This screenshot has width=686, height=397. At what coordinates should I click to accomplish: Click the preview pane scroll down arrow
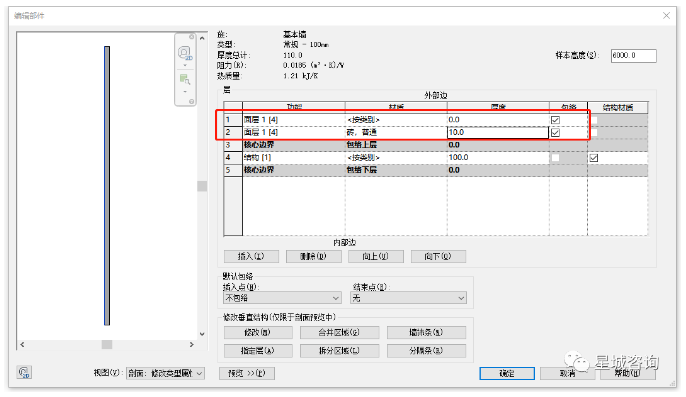click(x=202, y=334)
